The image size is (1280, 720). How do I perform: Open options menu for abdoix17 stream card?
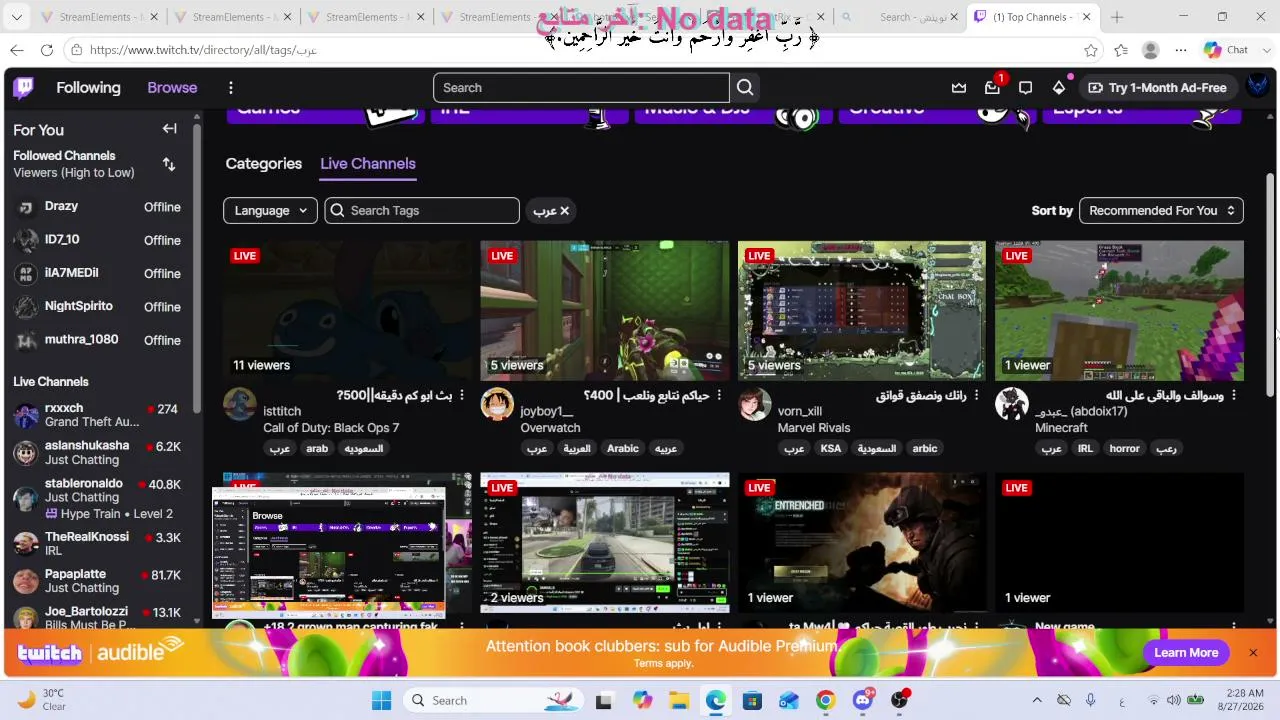pos(1234,396)
